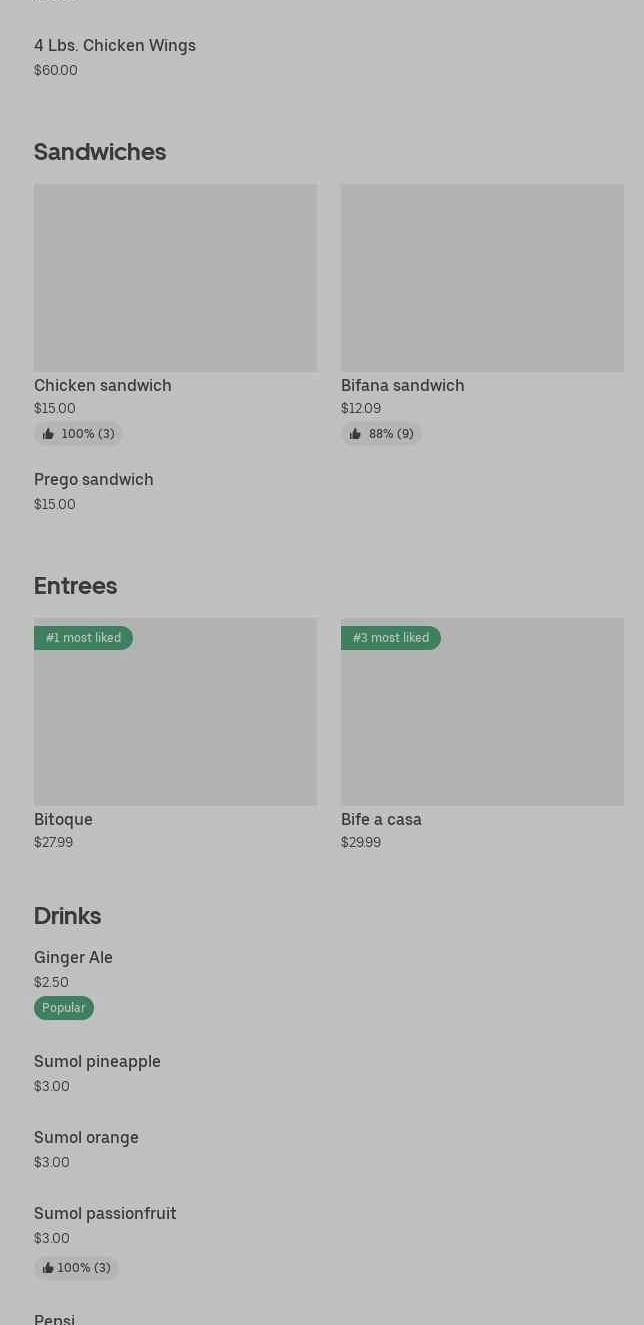644x1325 pixels.
Task: Select Ginger Ale from Drinks
Action: (x=73, y=958)
